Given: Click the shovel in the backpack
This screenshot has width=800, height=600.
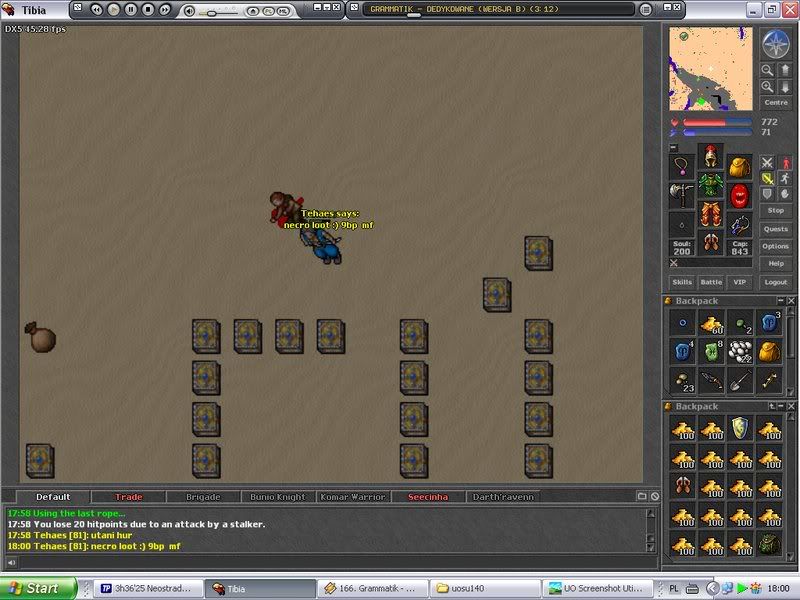Looking at the screenshot, I should point(740,381).
